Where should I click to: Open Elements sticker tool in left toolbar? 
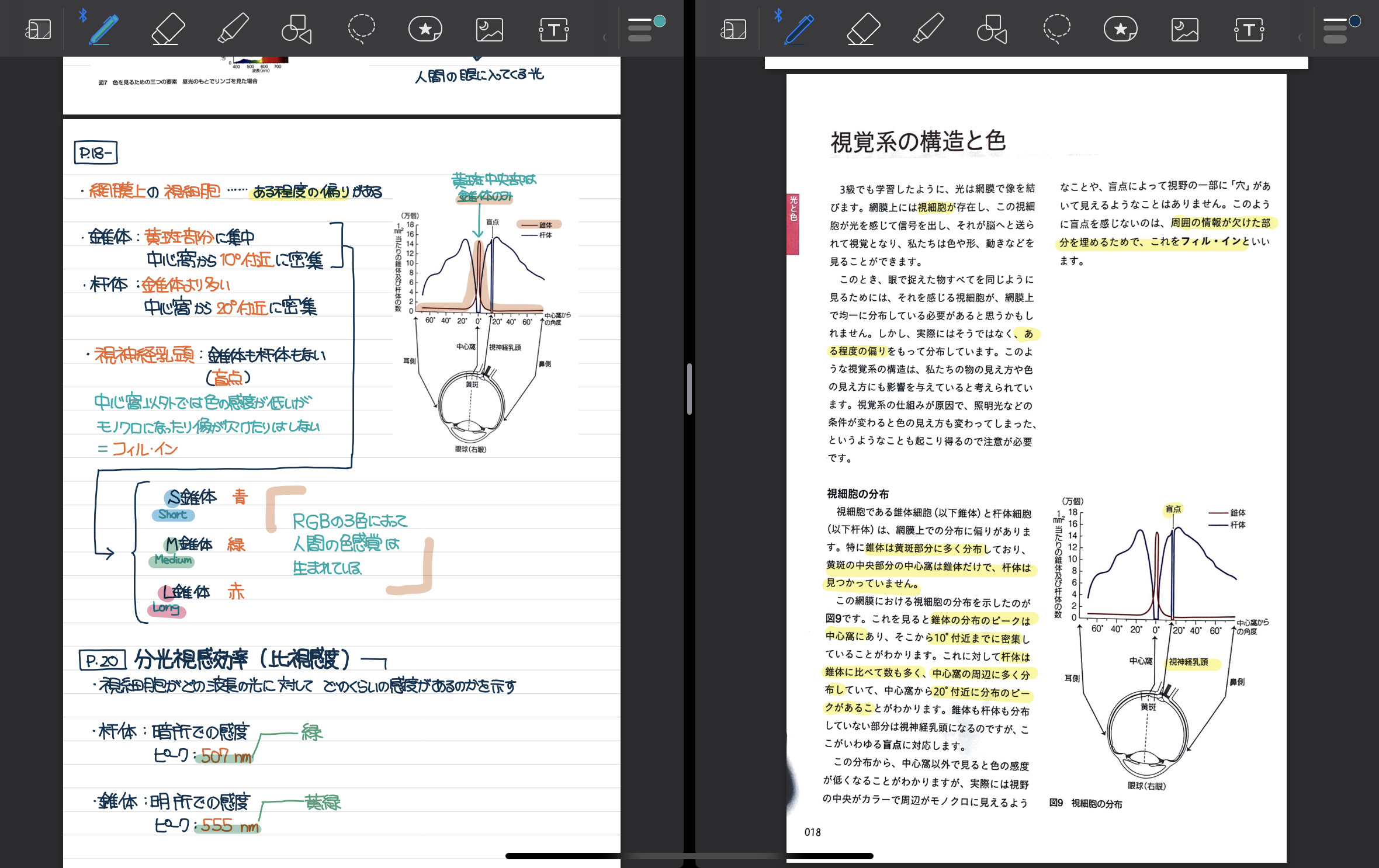[425, 29]
